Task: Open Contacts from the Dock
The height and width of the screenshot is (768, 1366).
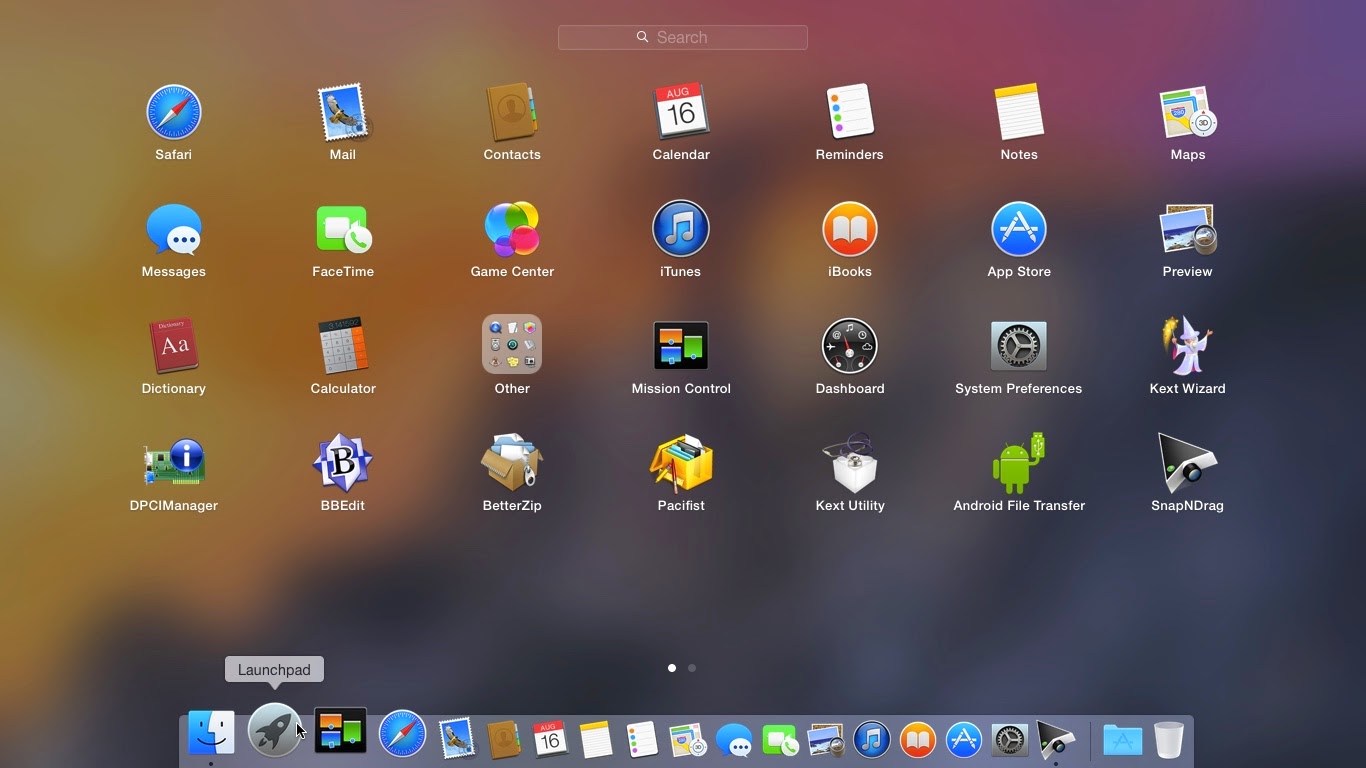Action: [504, 739]
